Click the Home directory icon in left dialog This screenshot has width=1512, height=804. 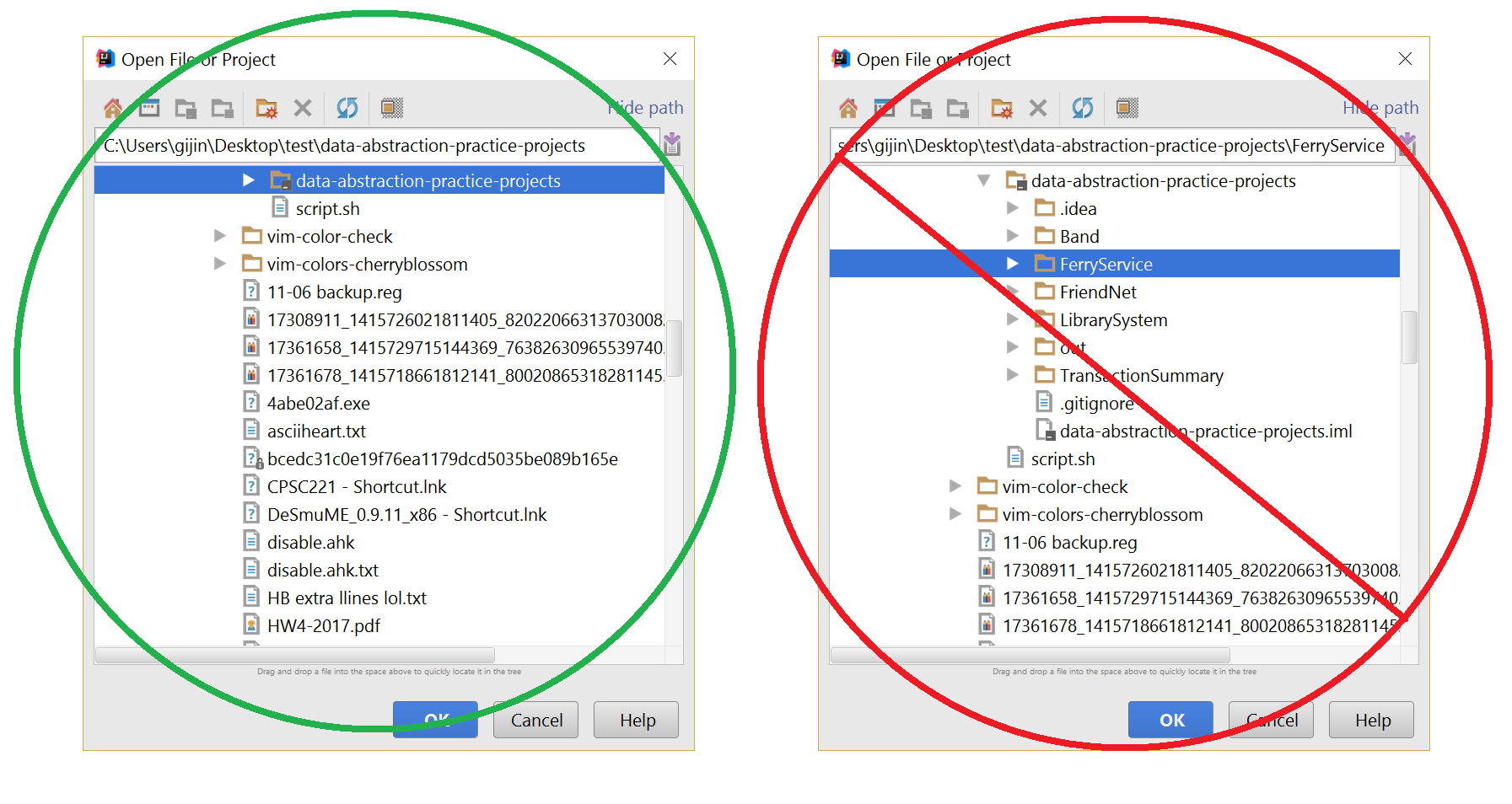[x=113, y=108]
